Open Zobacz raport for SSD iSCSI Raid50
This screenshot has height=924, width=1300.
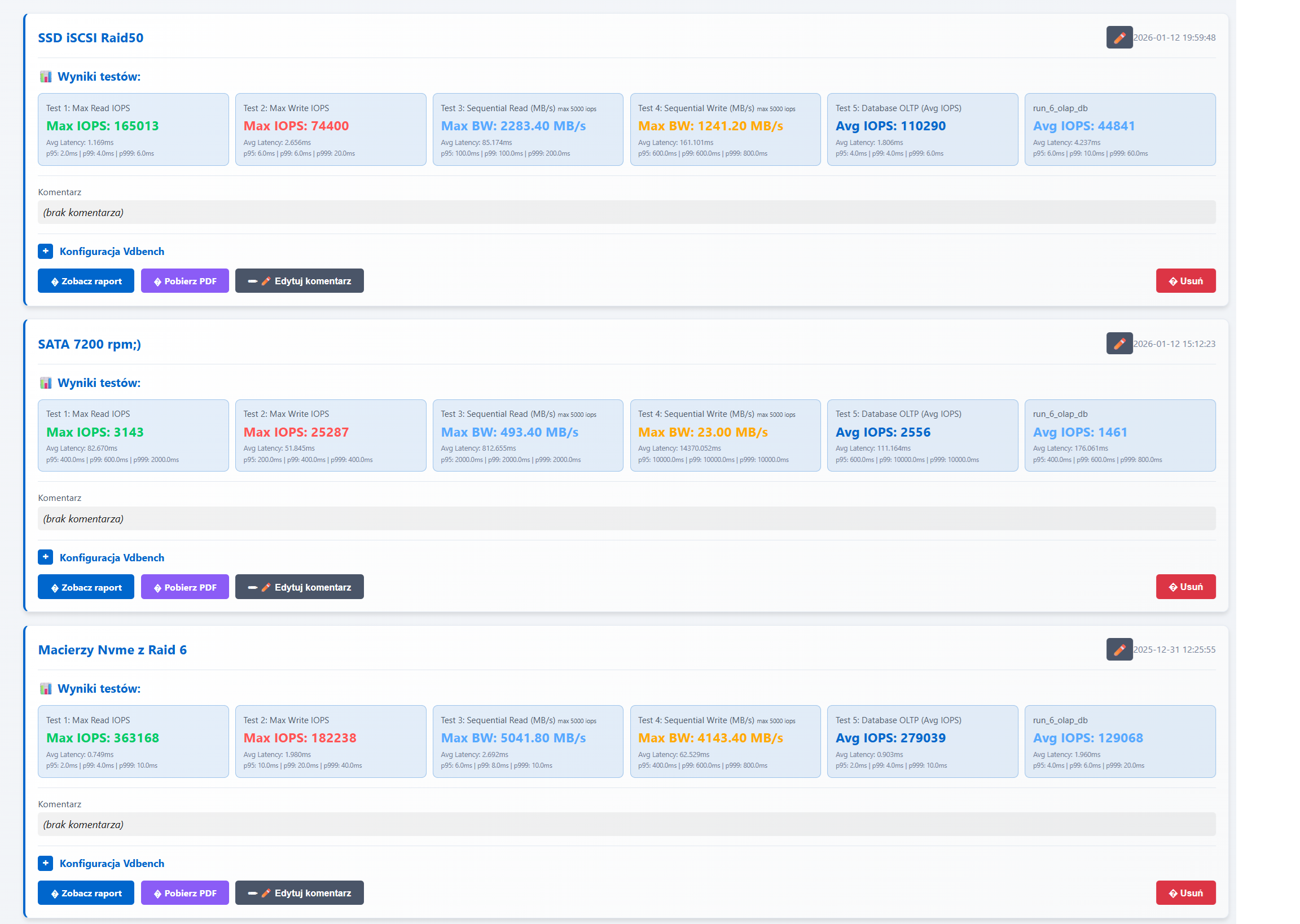(86, 281)
